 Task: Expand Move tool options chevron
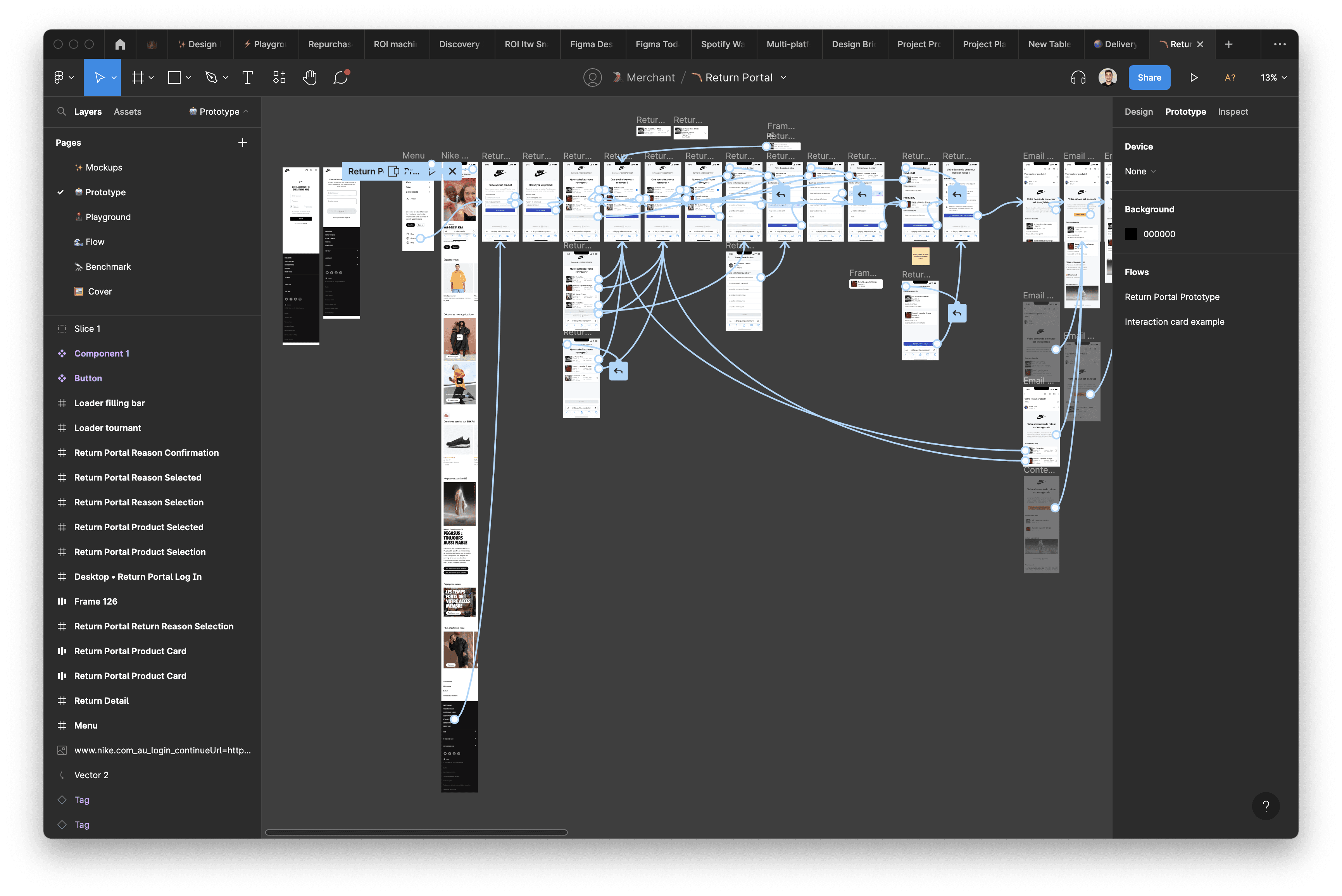[x=114, y=77]
